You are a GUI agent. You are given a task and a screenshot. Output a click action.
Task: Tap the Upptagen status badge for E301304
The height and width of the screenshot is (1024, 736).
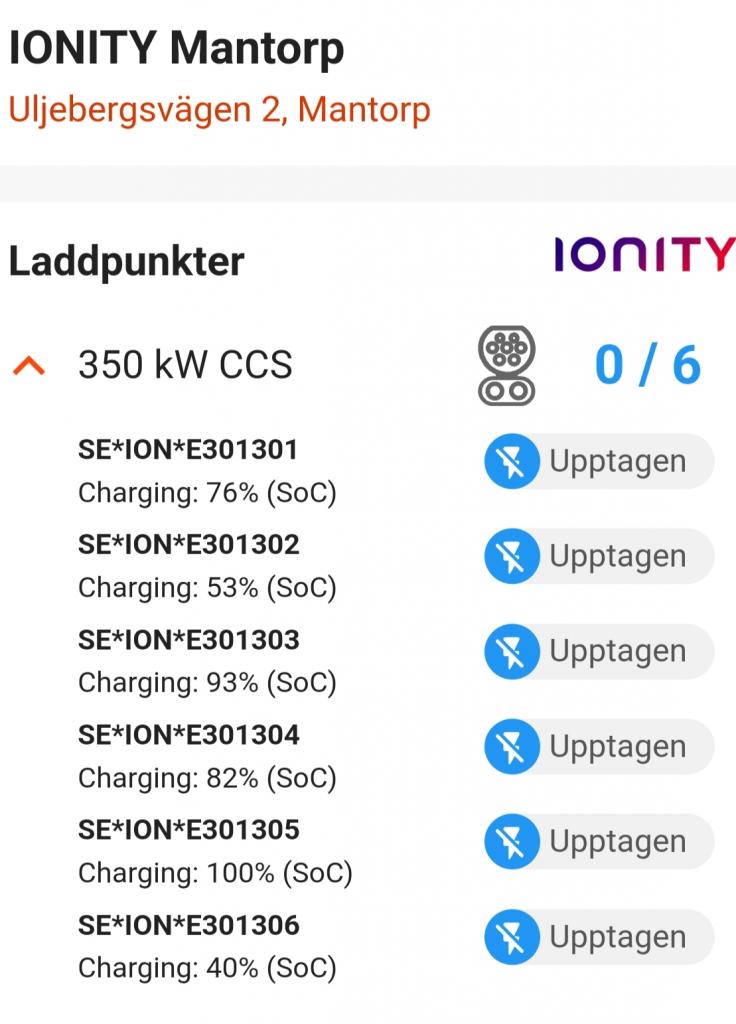(x=617, y=747)
